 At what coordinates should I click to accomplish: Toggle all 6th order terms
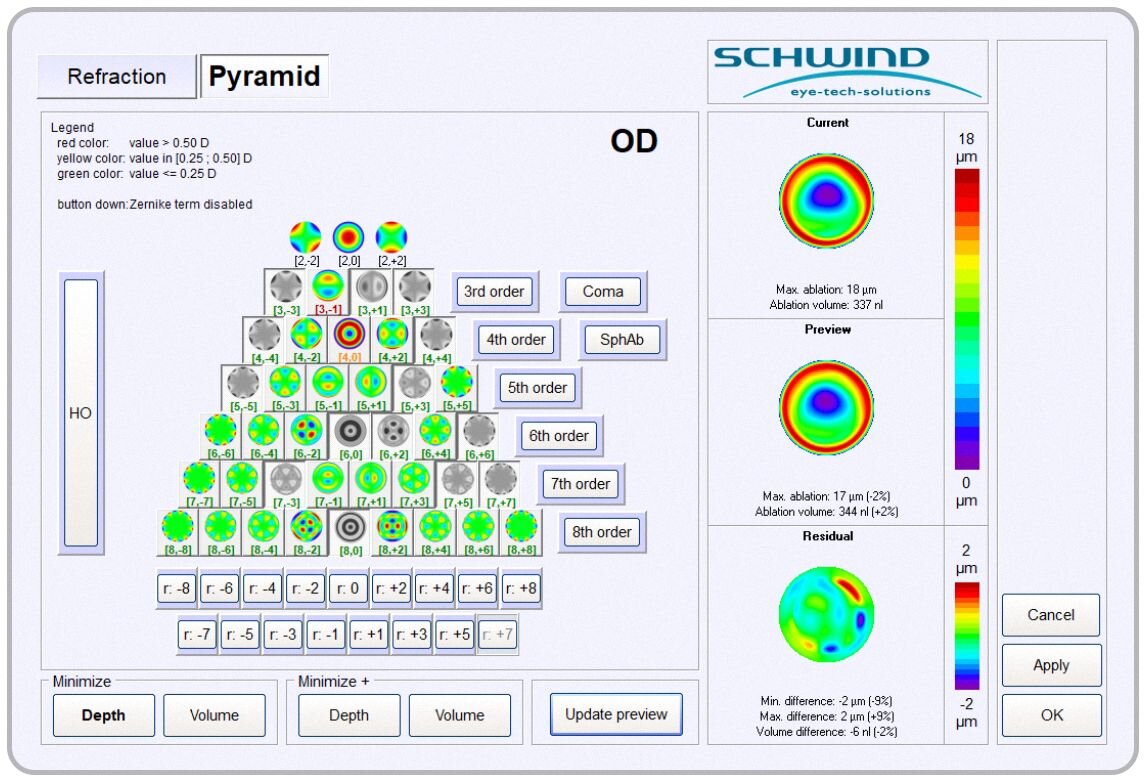pyautogui.click(x=559, y=436)
